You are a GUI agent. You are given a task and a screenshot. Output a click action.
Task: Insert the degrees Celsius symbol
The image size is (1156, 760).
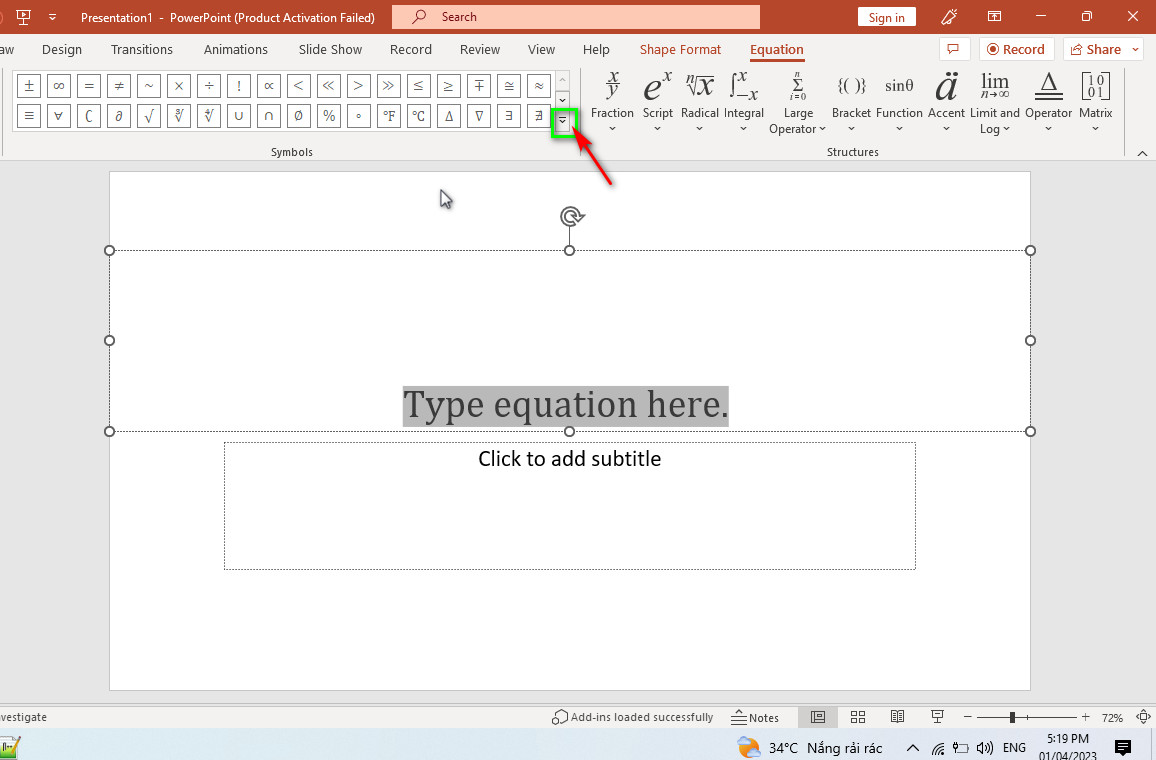[x=419, y=116]
